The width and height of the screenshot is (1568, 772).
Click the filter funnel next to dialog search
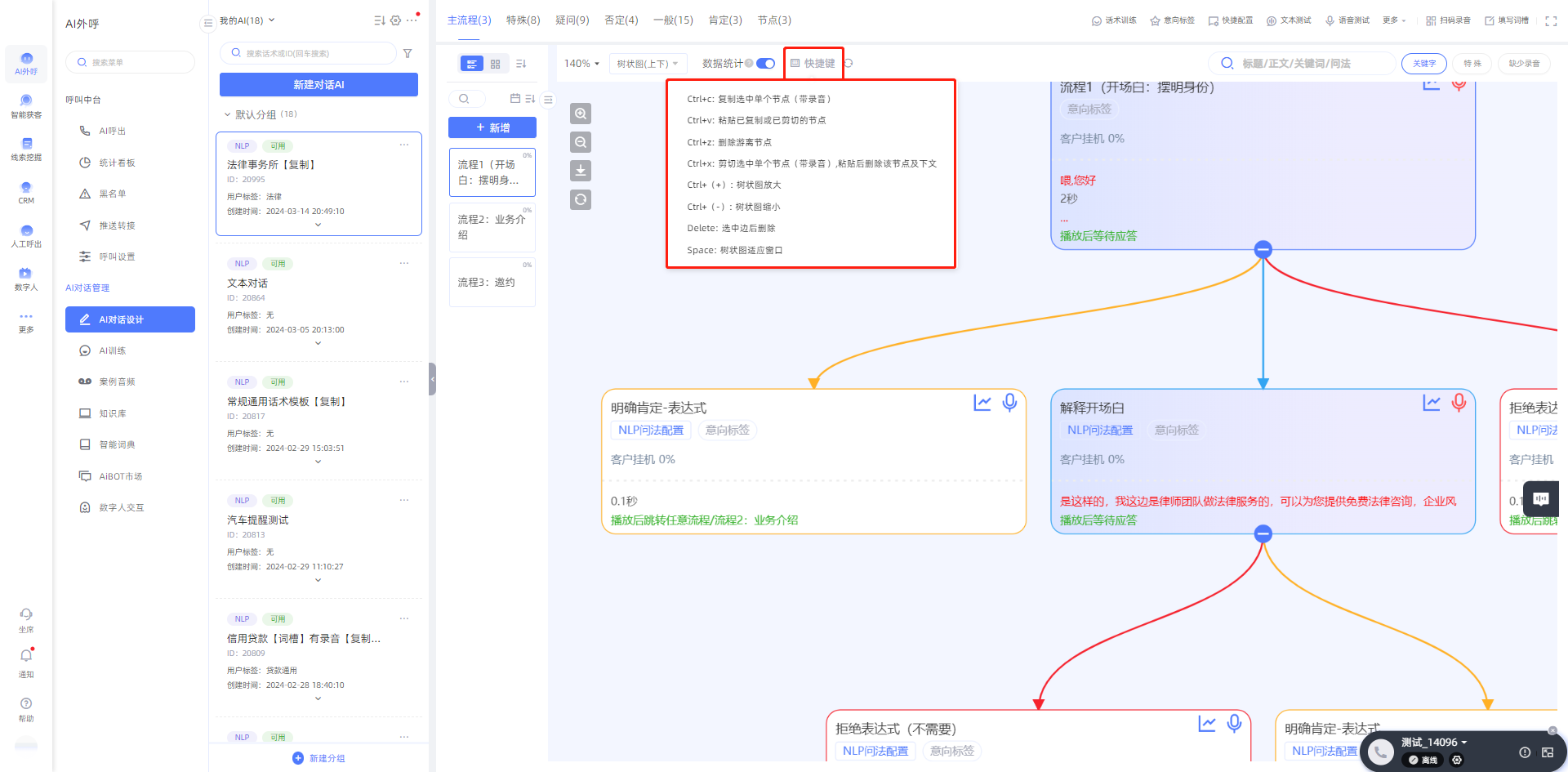coord(408,53)
